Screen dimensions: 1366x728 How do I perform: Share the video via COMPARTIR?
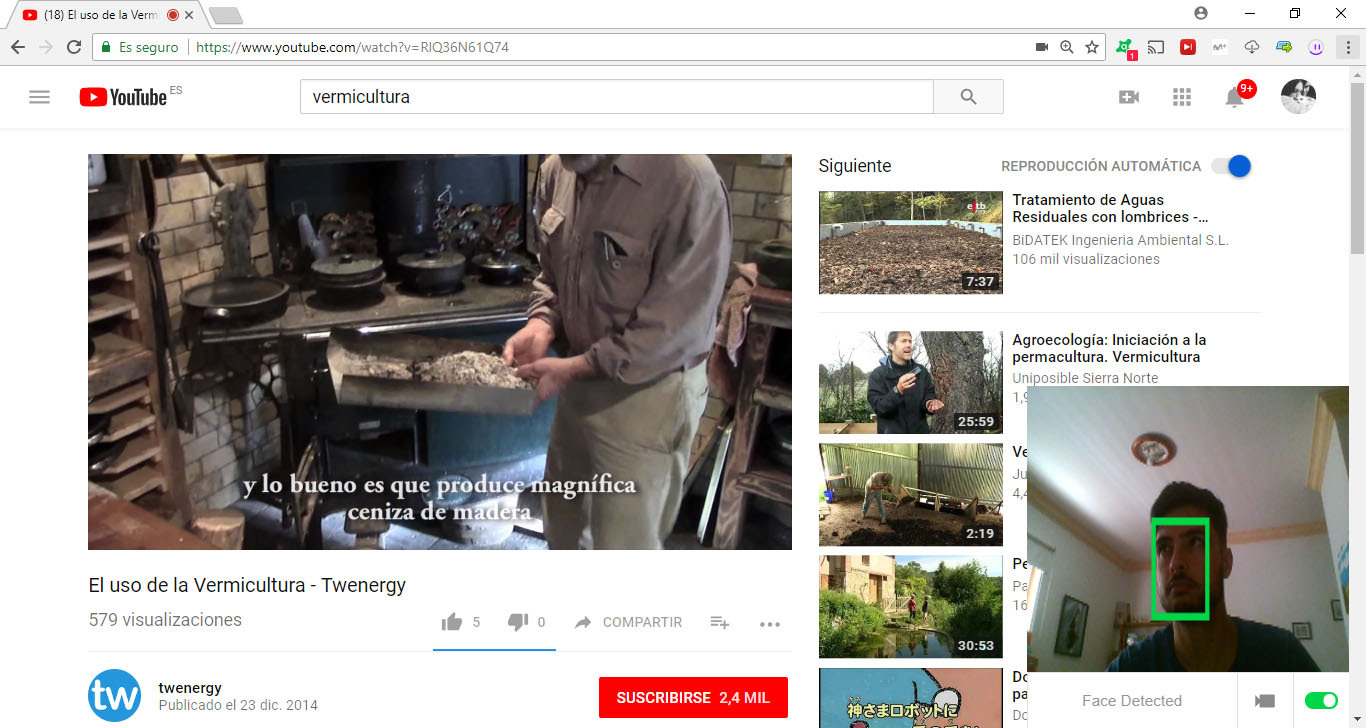click(628, 622)
